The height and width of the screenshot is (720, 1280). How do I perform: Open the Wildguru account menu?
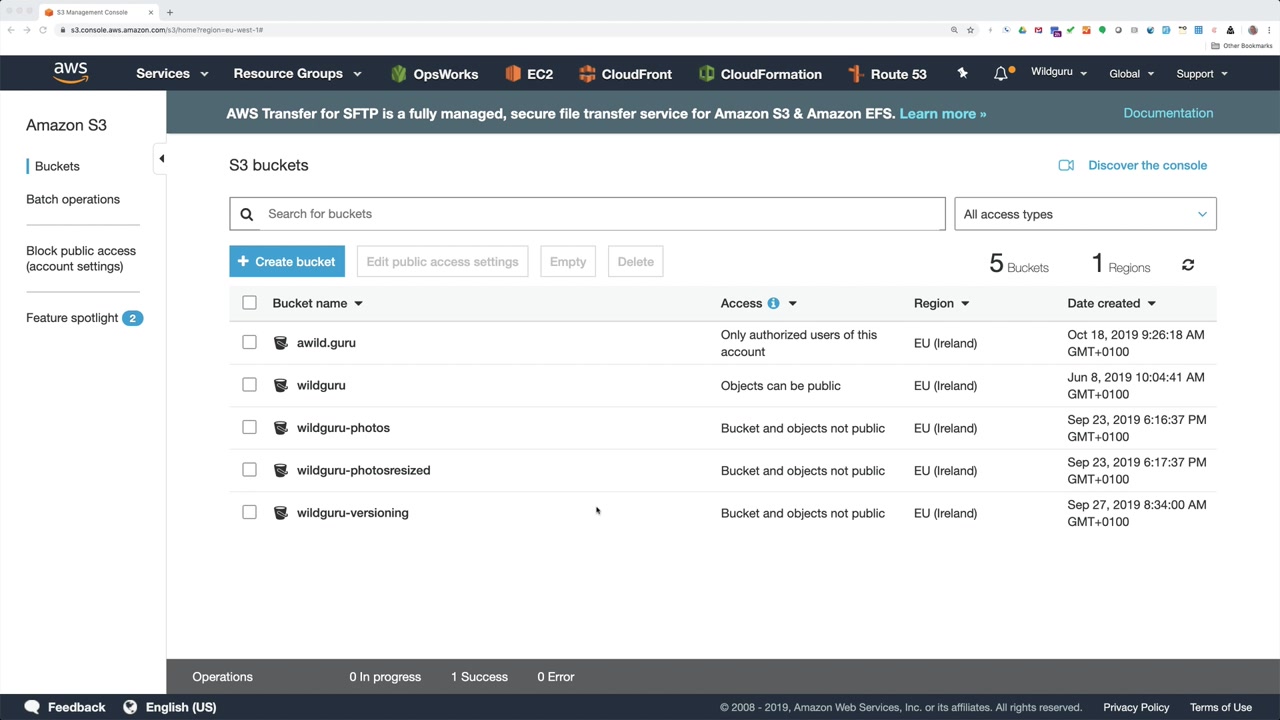[1059, 73]
